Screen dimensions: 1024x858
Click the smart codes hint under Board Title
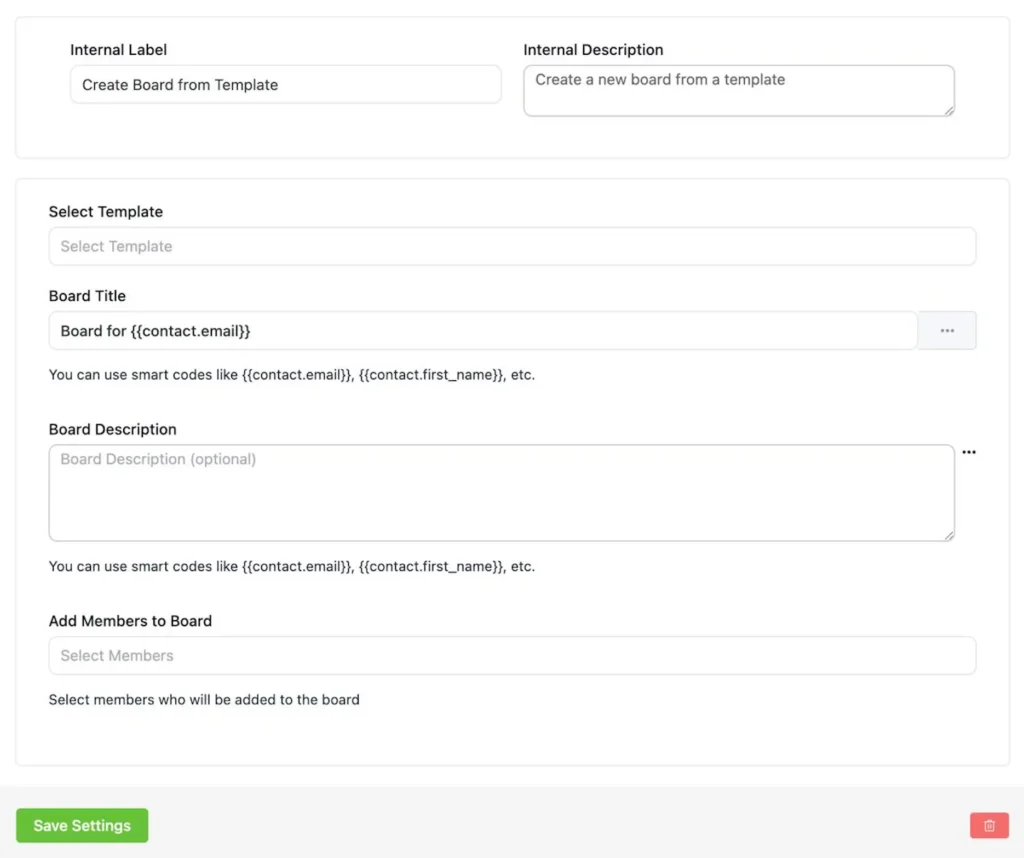[x=291, y=376]
